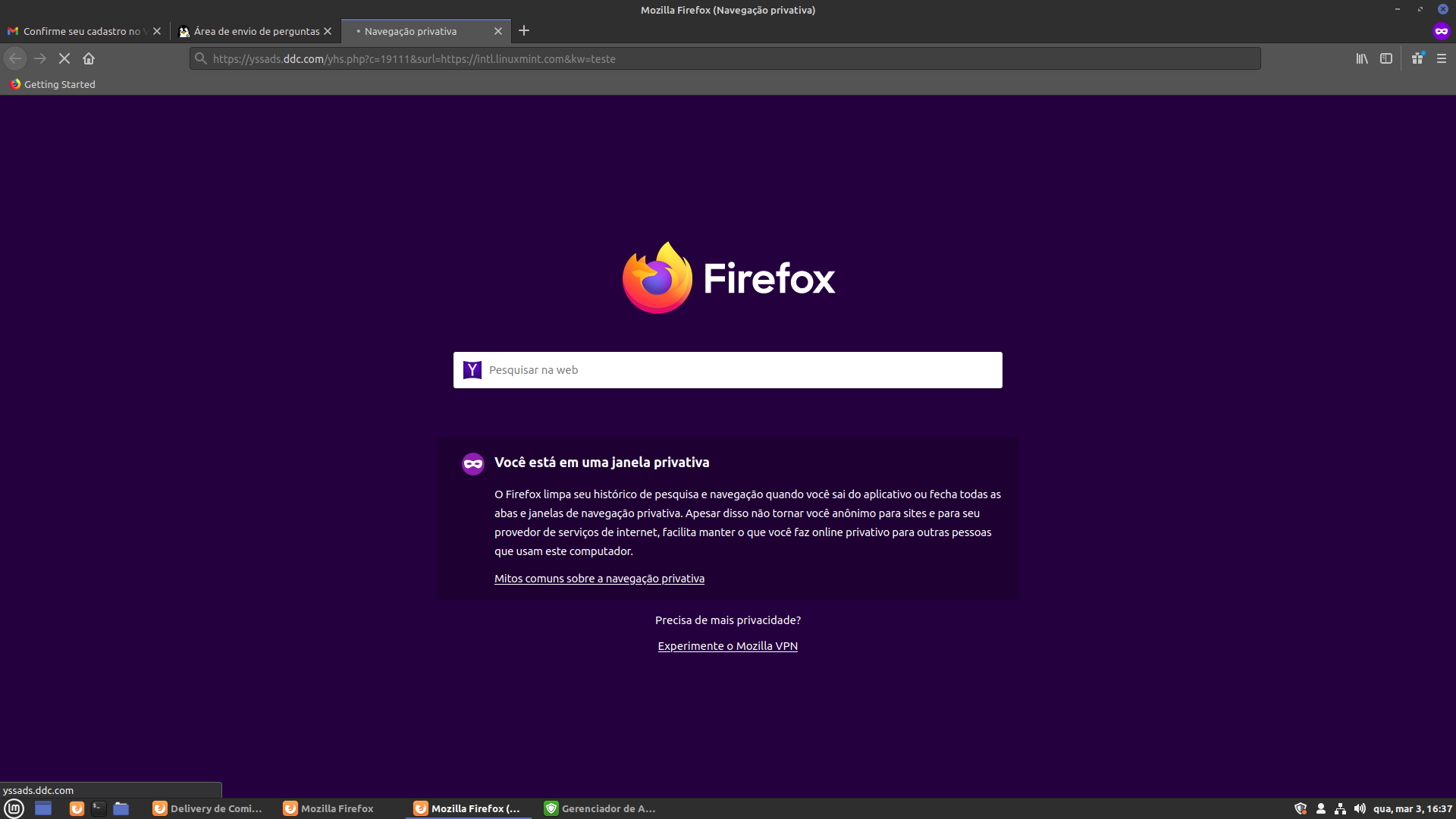1456x819 pixels.
Task: Toggle the sidebar view icon
Action: coord(1386,58)
